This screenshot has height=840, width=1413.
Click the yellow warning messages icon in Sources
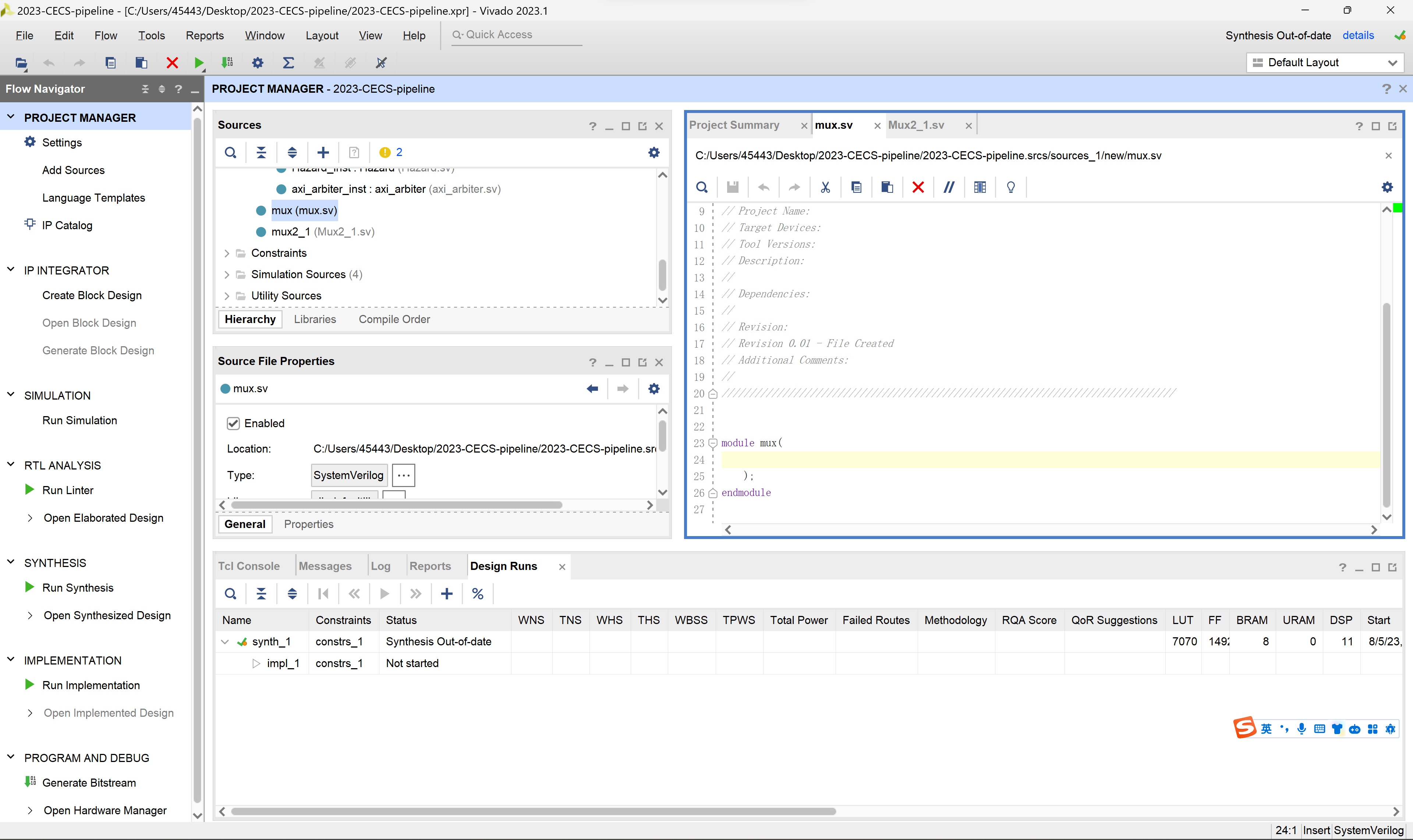click(x=385, y=152)
